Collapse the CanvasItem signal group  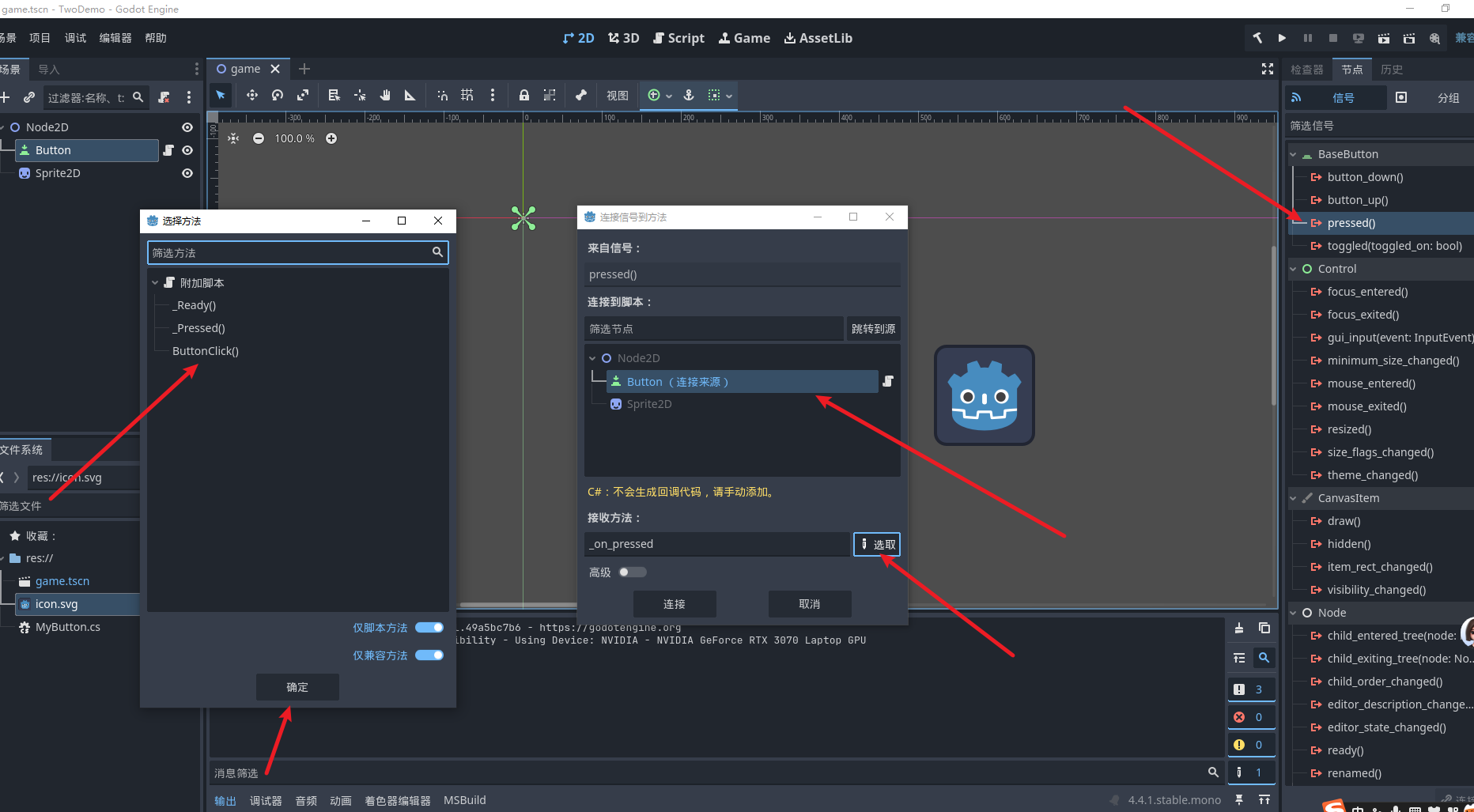click(x=1294, y=498)
